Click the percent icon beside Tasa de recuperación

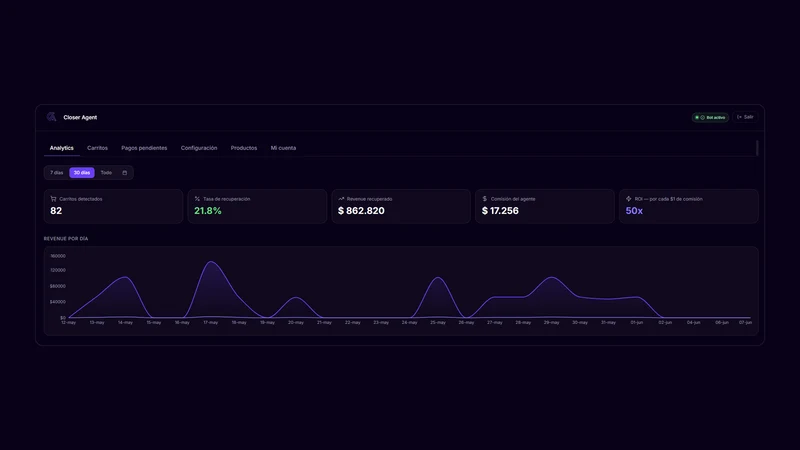click(197, 199)
